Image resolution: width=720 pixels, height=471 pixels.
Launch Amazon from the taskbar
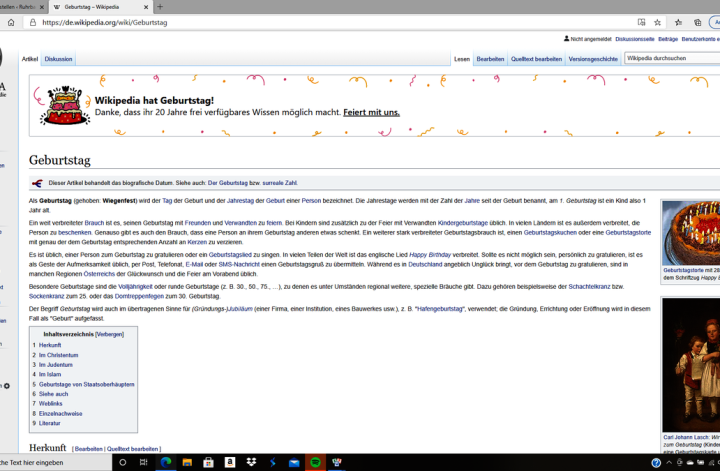230,463
